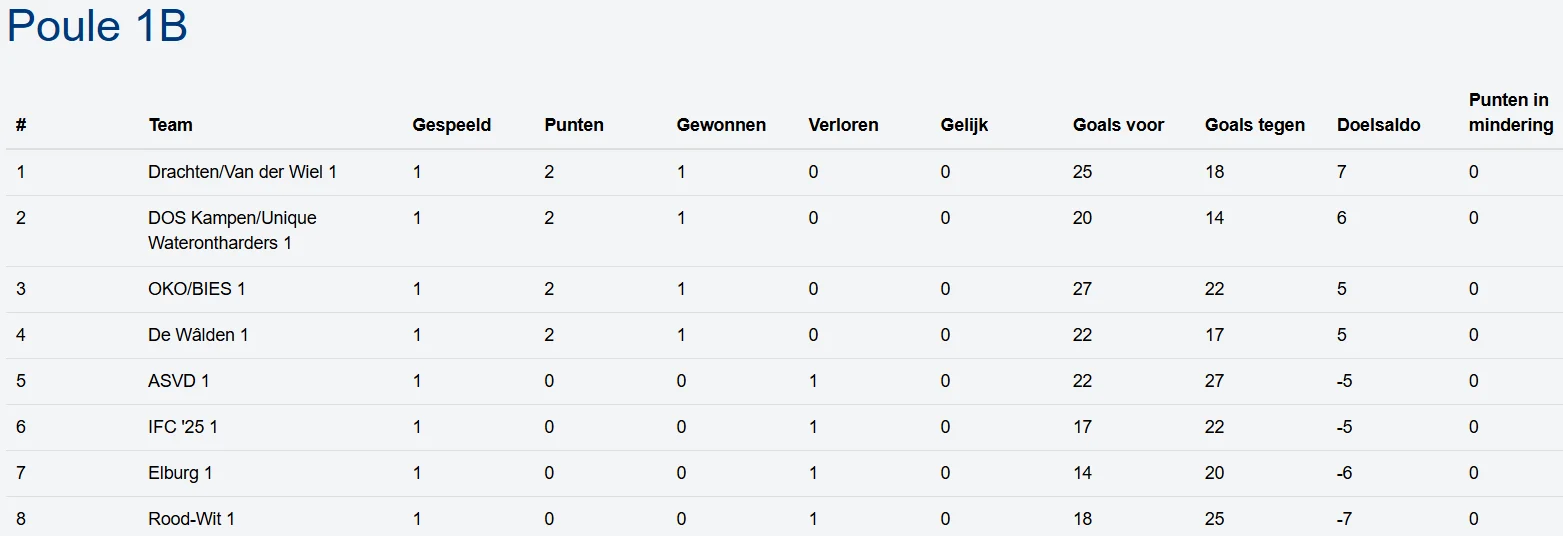Click the Team column header
Screen dimensions: 1563x536
pos(171,125)
